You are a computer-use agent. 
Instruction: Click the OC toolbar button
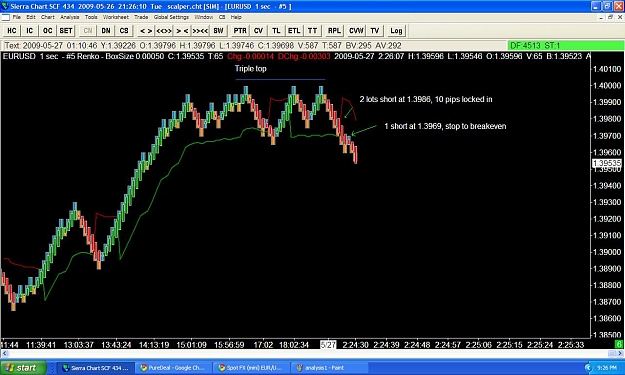pyautogui.click(x=47, y=31)
